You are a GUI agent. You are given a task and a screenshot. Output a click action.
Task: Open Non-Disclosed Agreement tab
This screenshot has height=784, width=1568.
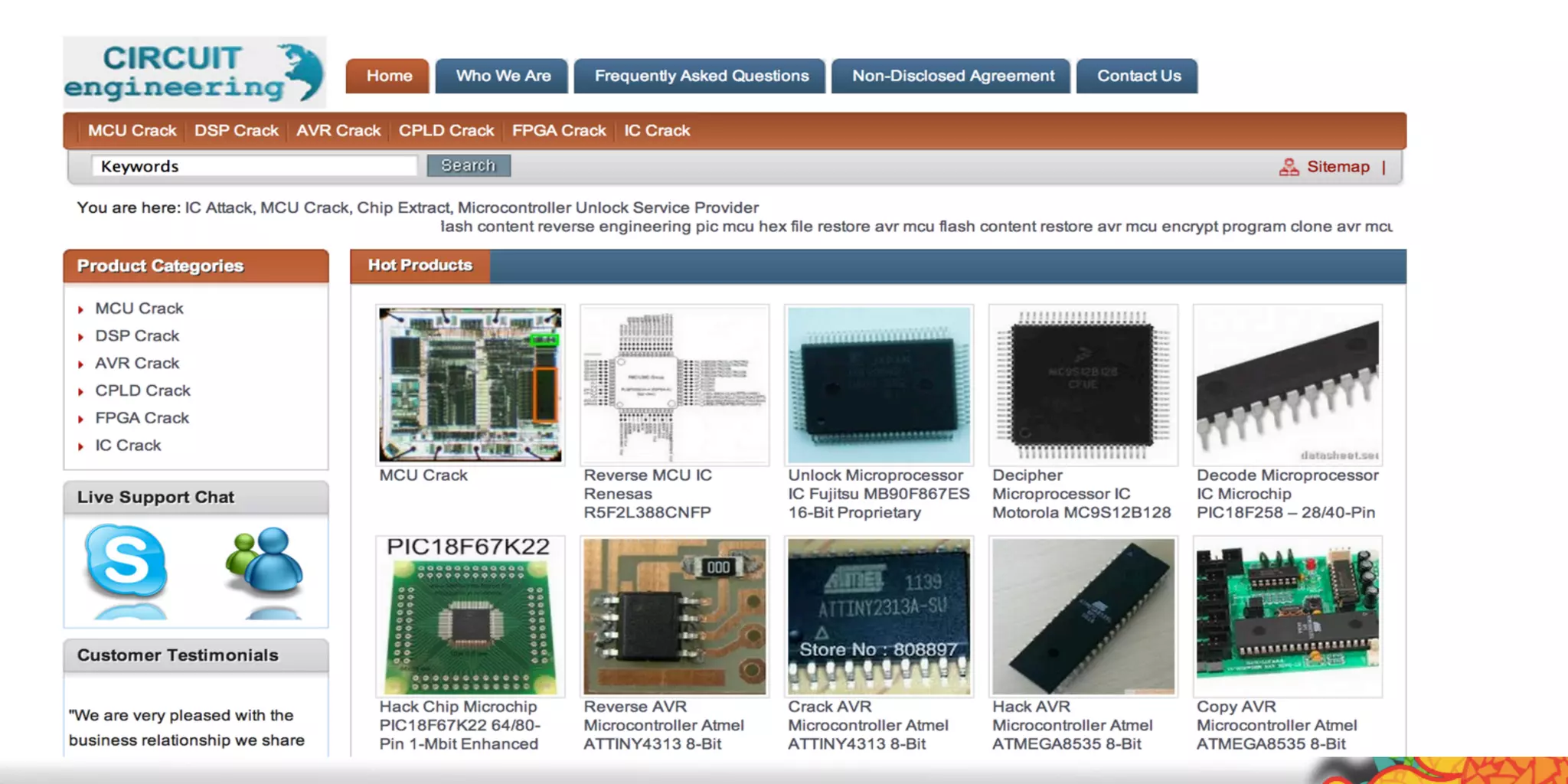(952, 76)
